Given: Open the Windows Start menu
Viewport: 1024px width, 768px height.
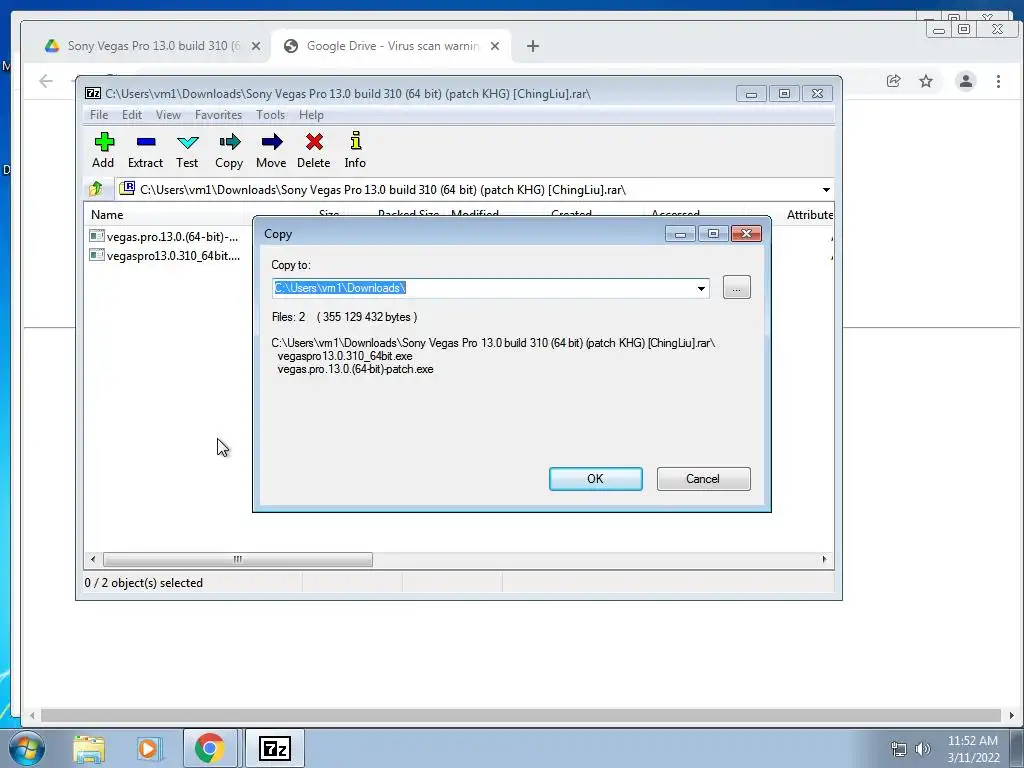Looking at the screenshot, I should coord(27,748).
